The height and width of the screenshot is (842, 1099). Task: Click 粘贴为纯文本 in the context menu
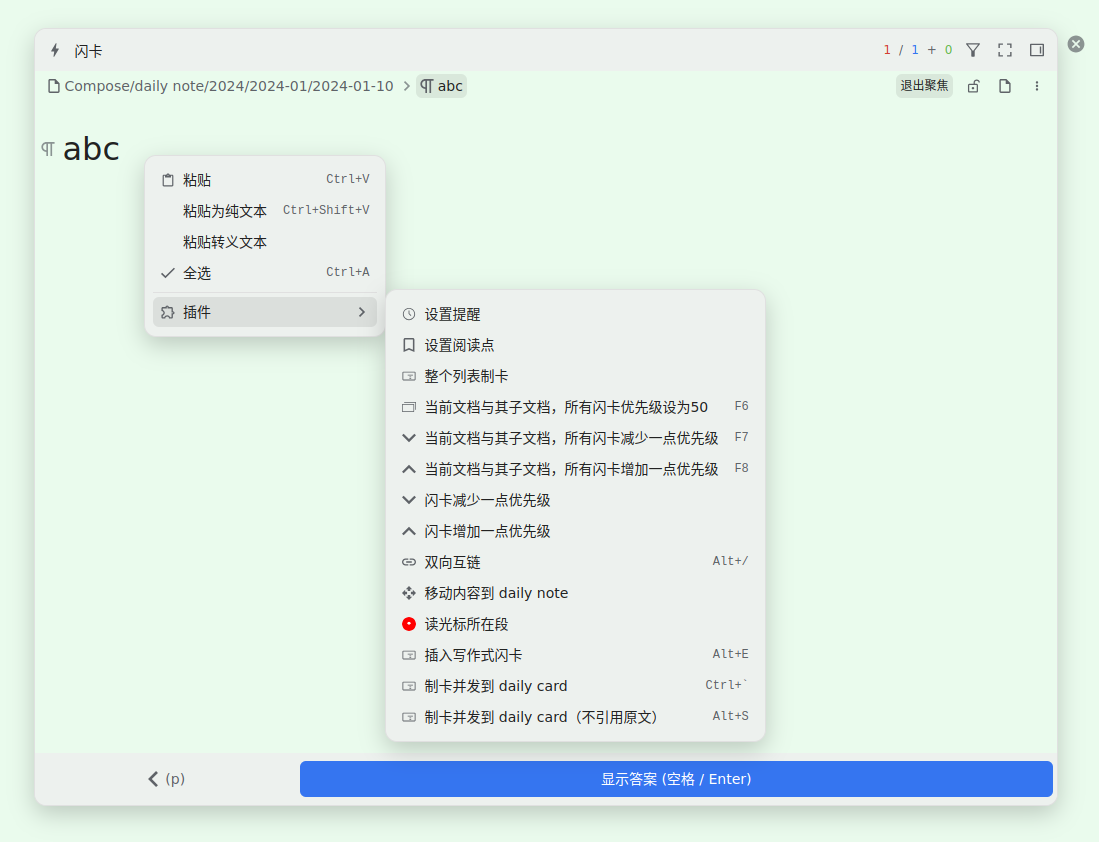coord(225,211)
